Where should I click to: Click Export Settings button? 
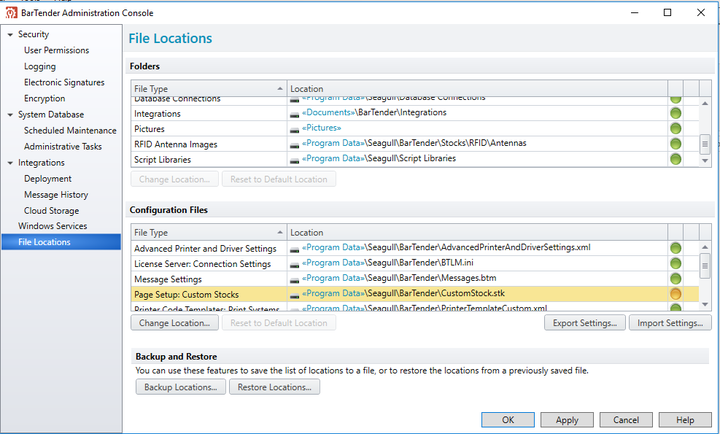click(585, 323)
